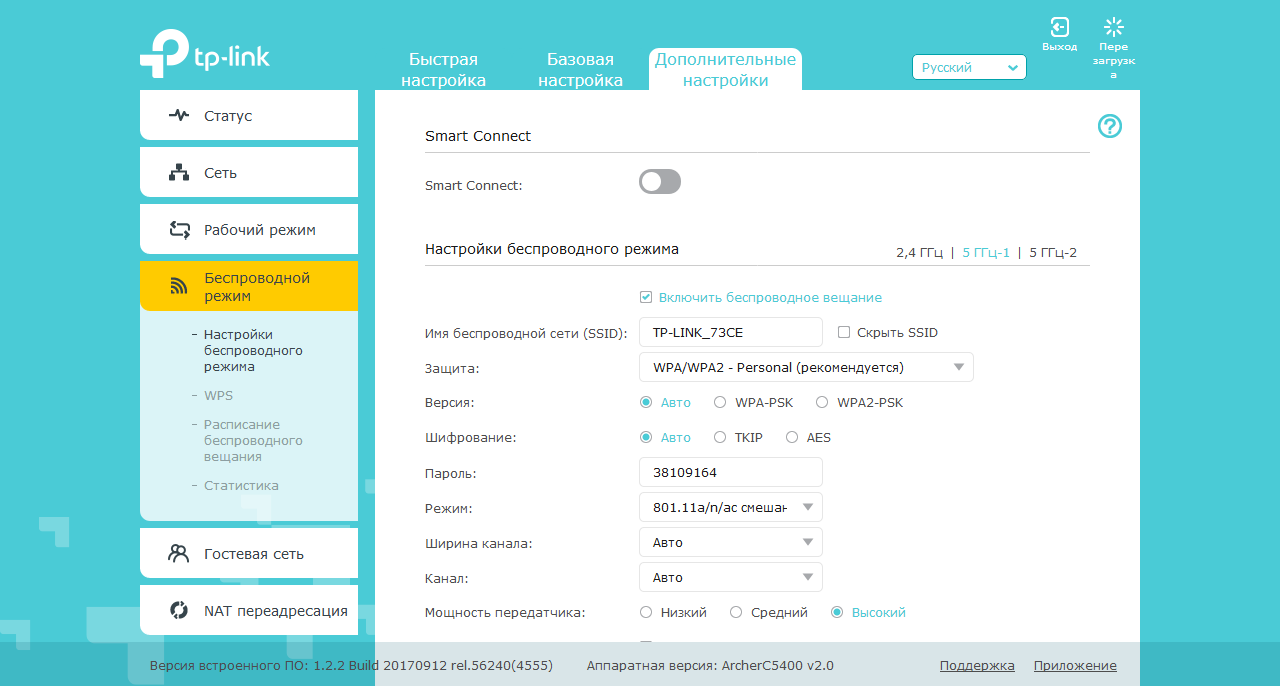Open help via question mark icon
Screen dimensions: 1280x686
pyautogui.click(x=1110, y=126)
